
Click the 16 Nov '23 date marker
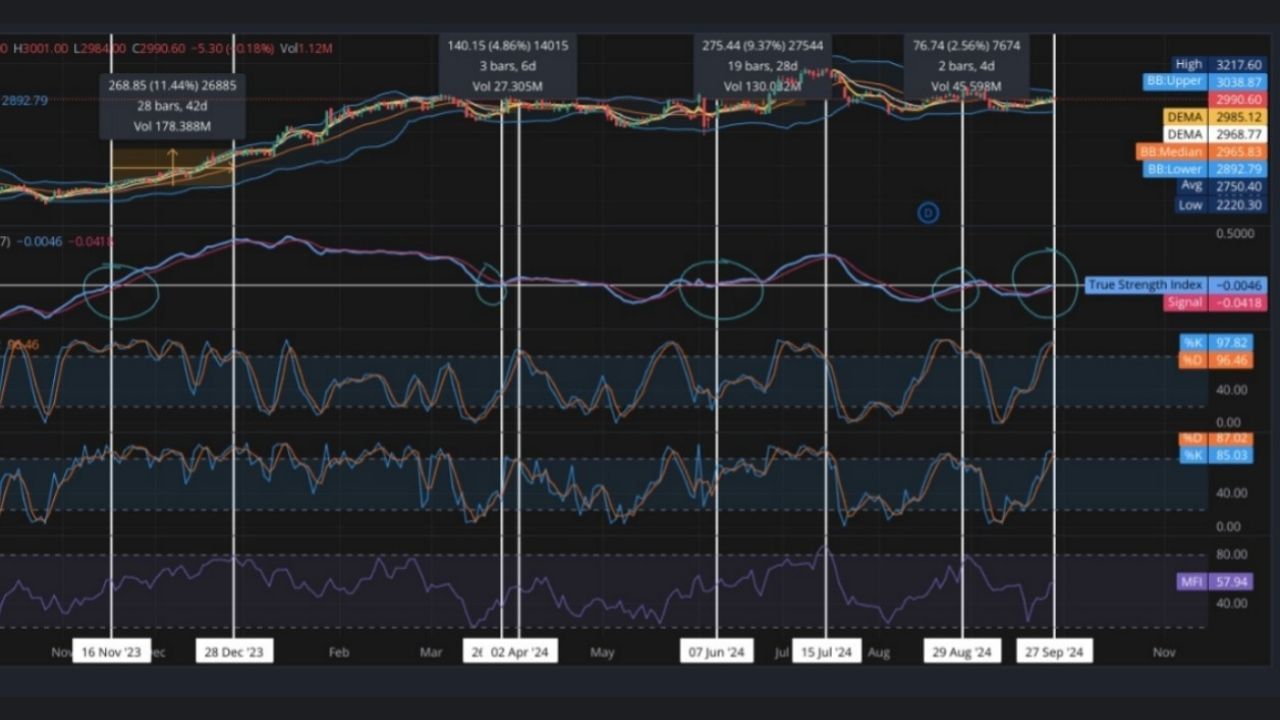(x=112, y=652)
